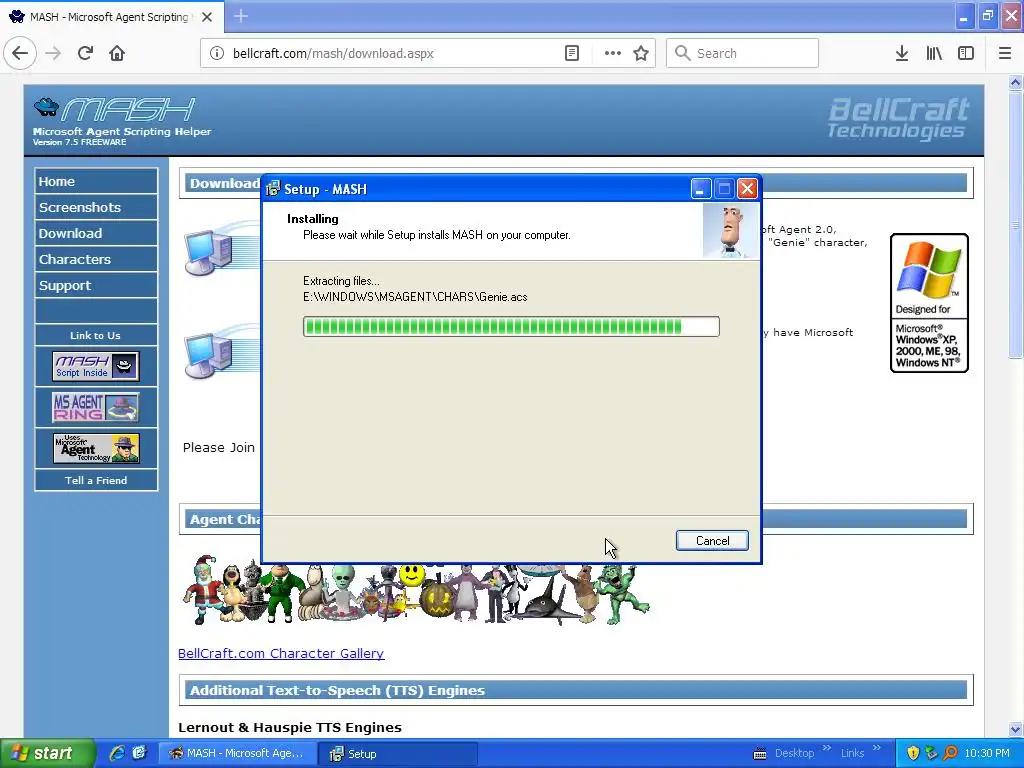The height and width of the screenshot is (768, 1024).
Task: Close the Setup - MASH dialog
Action: coord(747,189)
